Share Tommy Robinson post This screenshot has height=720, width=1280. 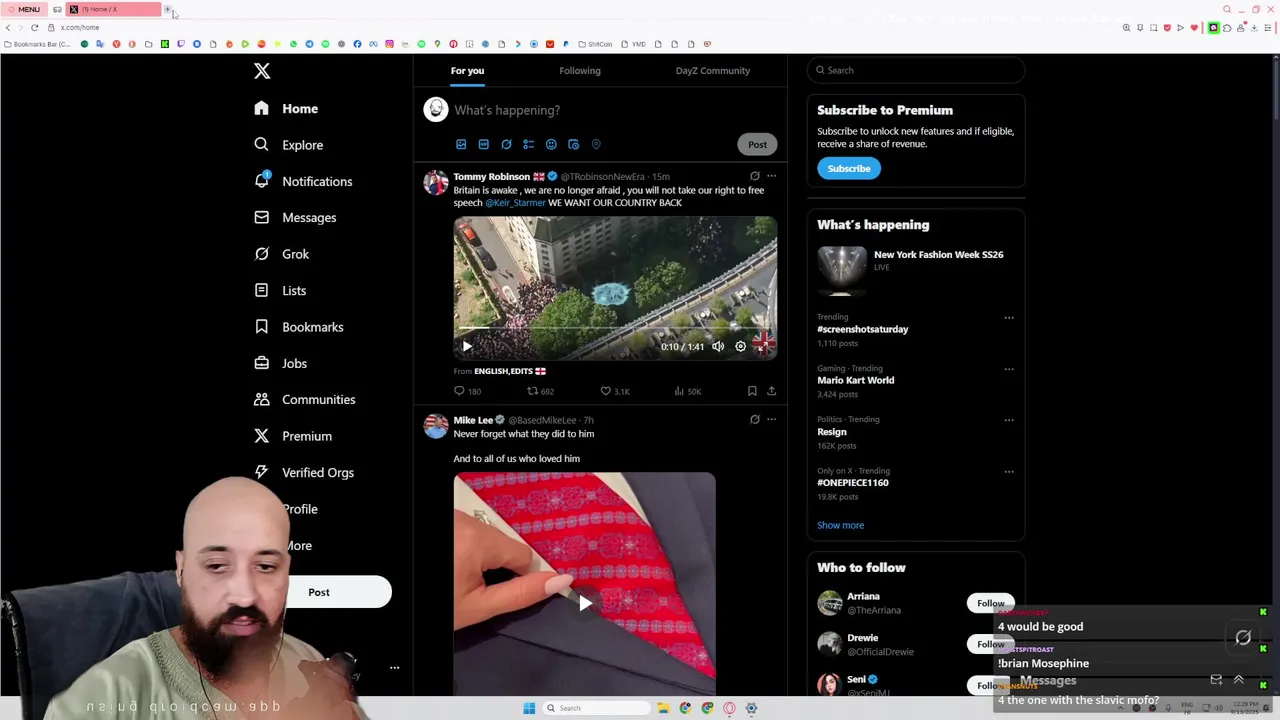point(771,391)
